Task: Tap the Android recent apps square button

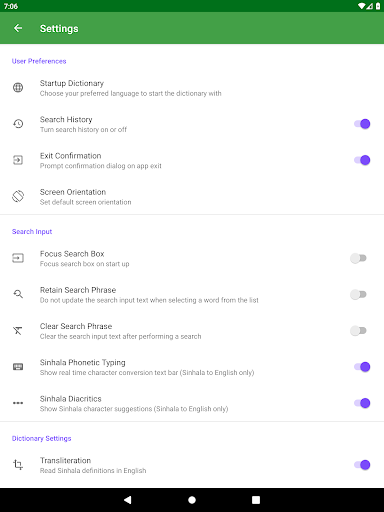Action: coord(256,500)
